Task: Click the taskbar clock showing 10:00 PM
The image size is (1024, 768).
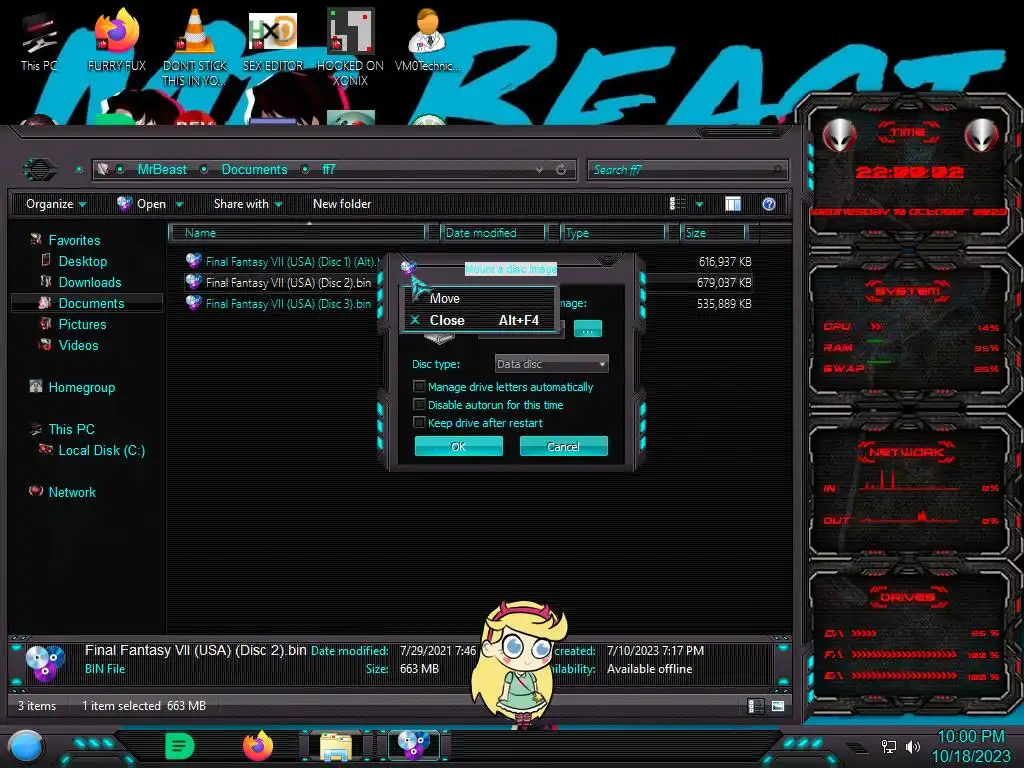Action: tap(970, 746)
